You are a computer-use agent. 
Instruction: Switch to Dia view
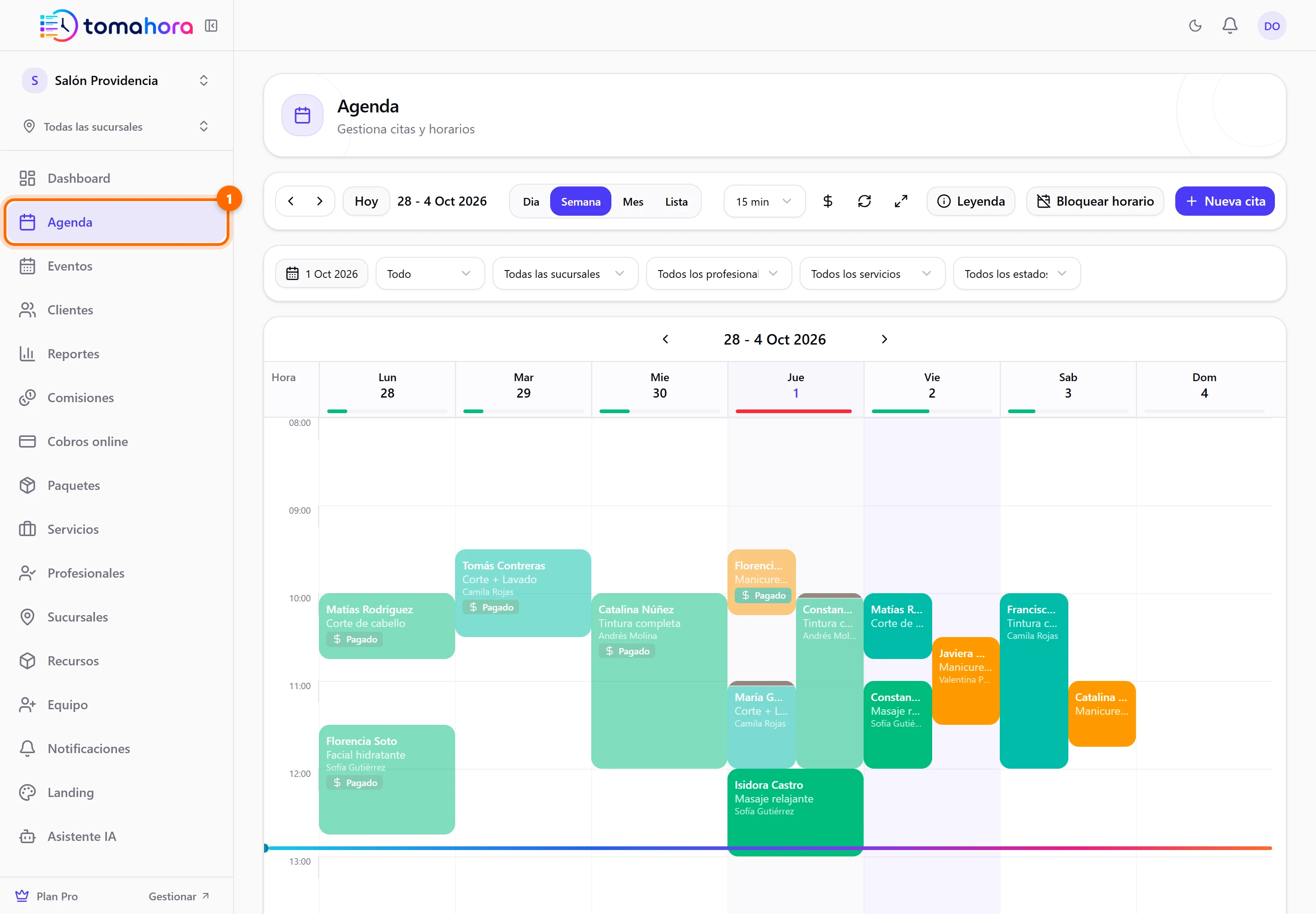click(x=531, y=202)
